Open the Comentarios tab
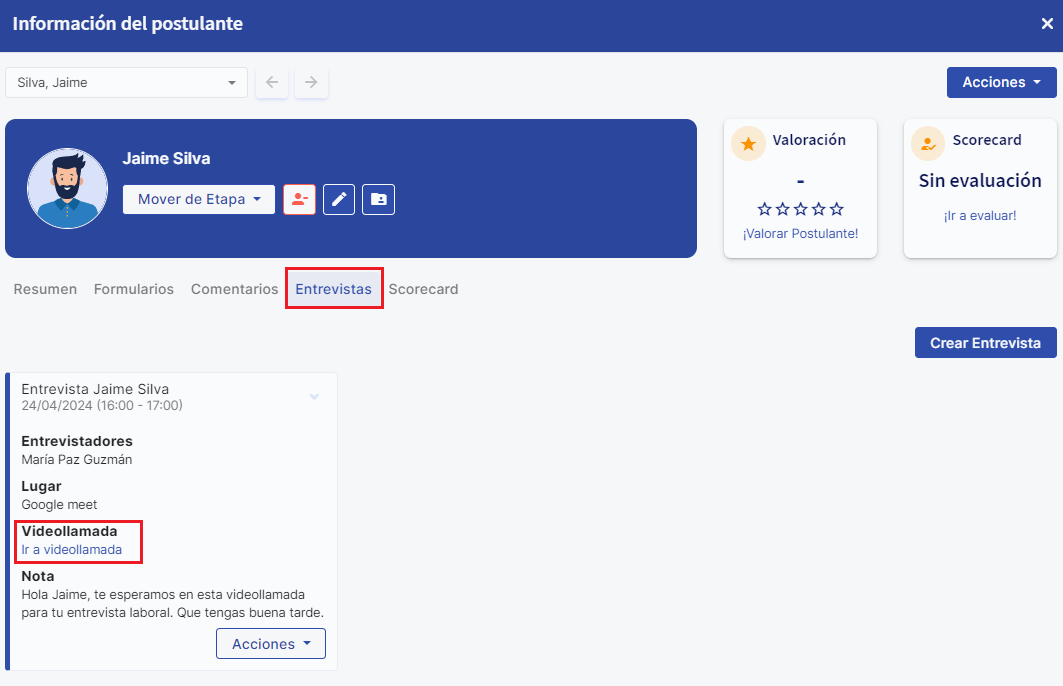The image size is (1063, 686). (x=234, y=289)
